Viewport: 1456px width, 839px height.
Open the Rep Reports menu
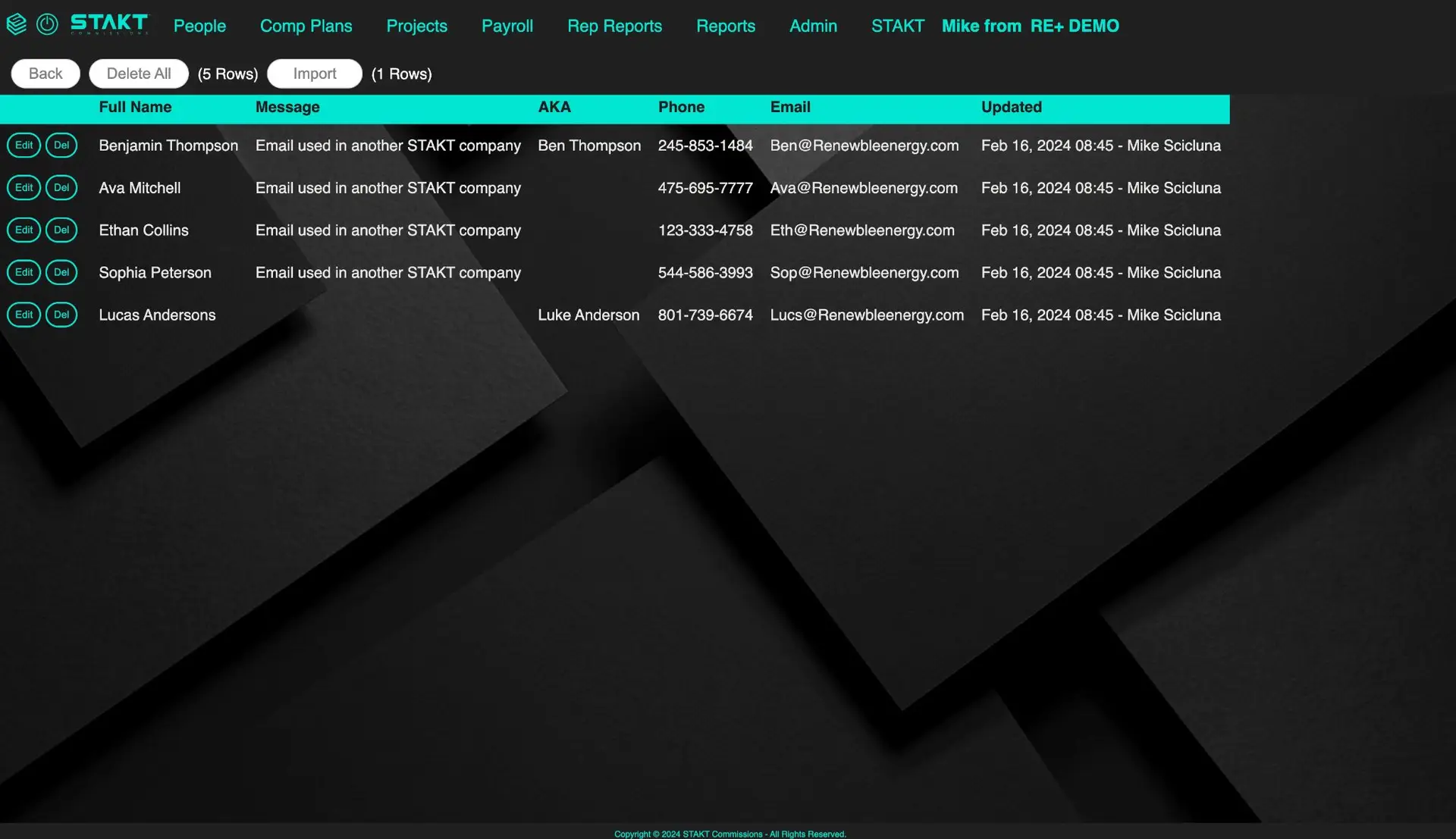pos(614,26)
